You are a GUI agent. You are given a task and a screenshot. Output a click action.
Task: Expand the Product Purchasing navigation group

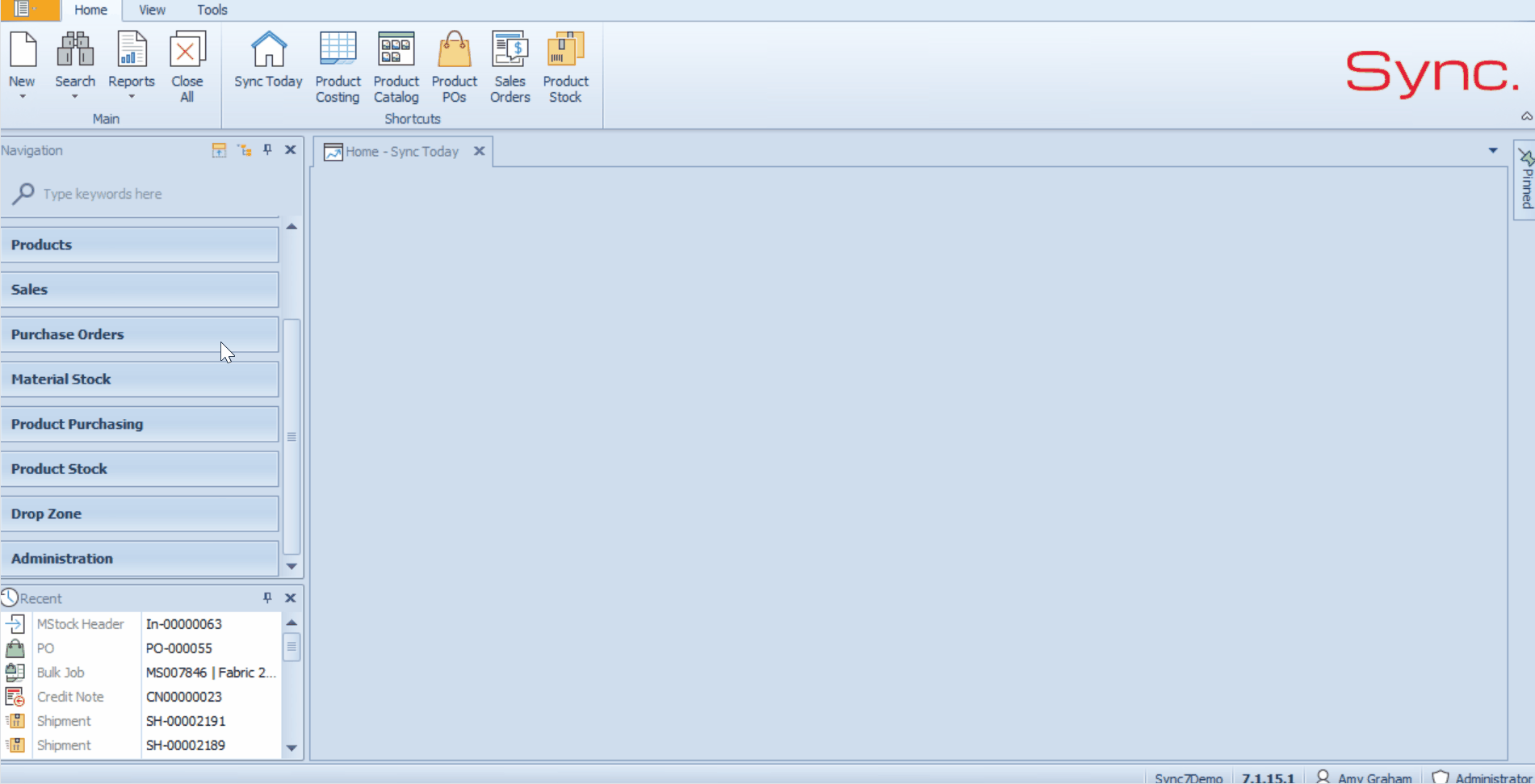pos(140,424)
